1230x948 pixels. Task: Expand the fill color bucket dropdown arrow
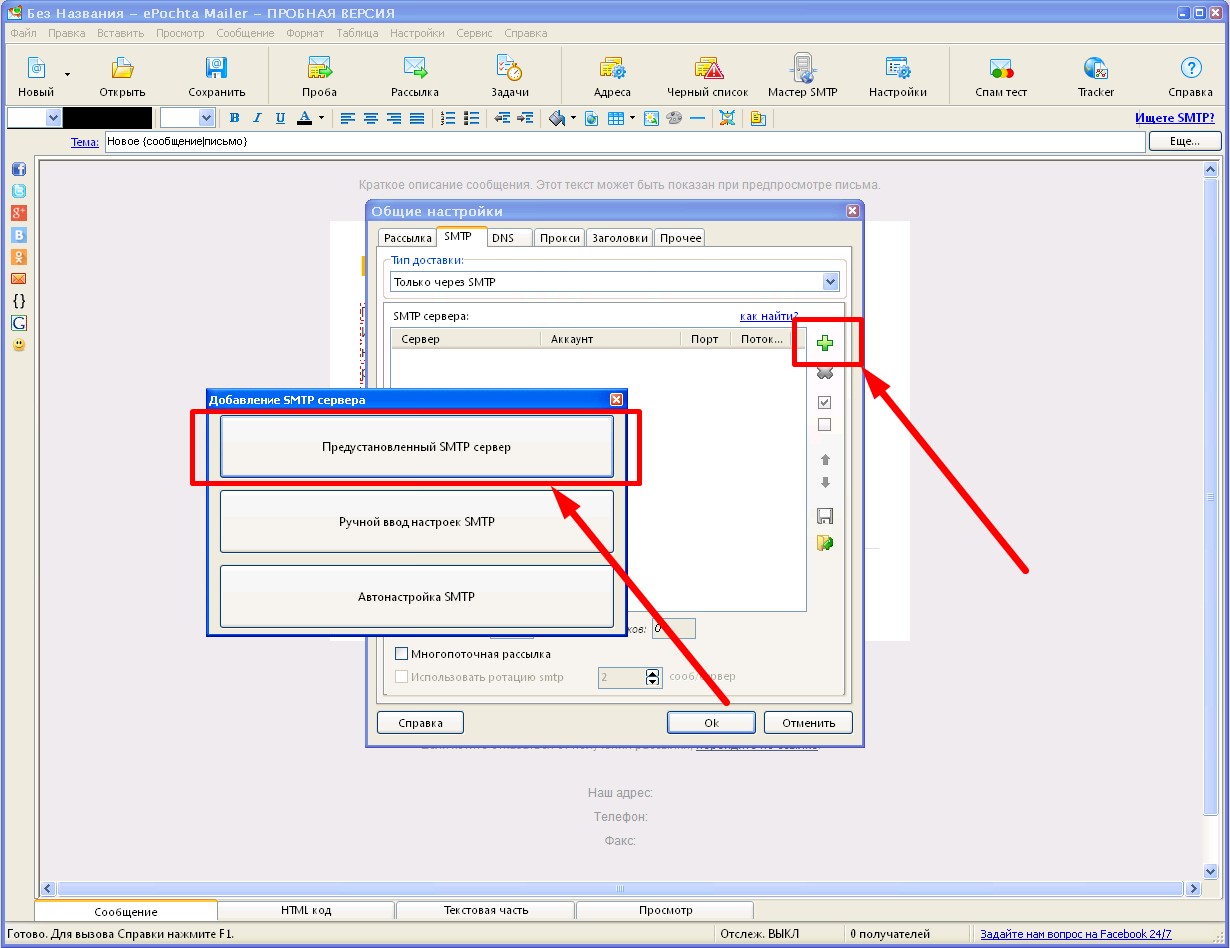point(573,118)
